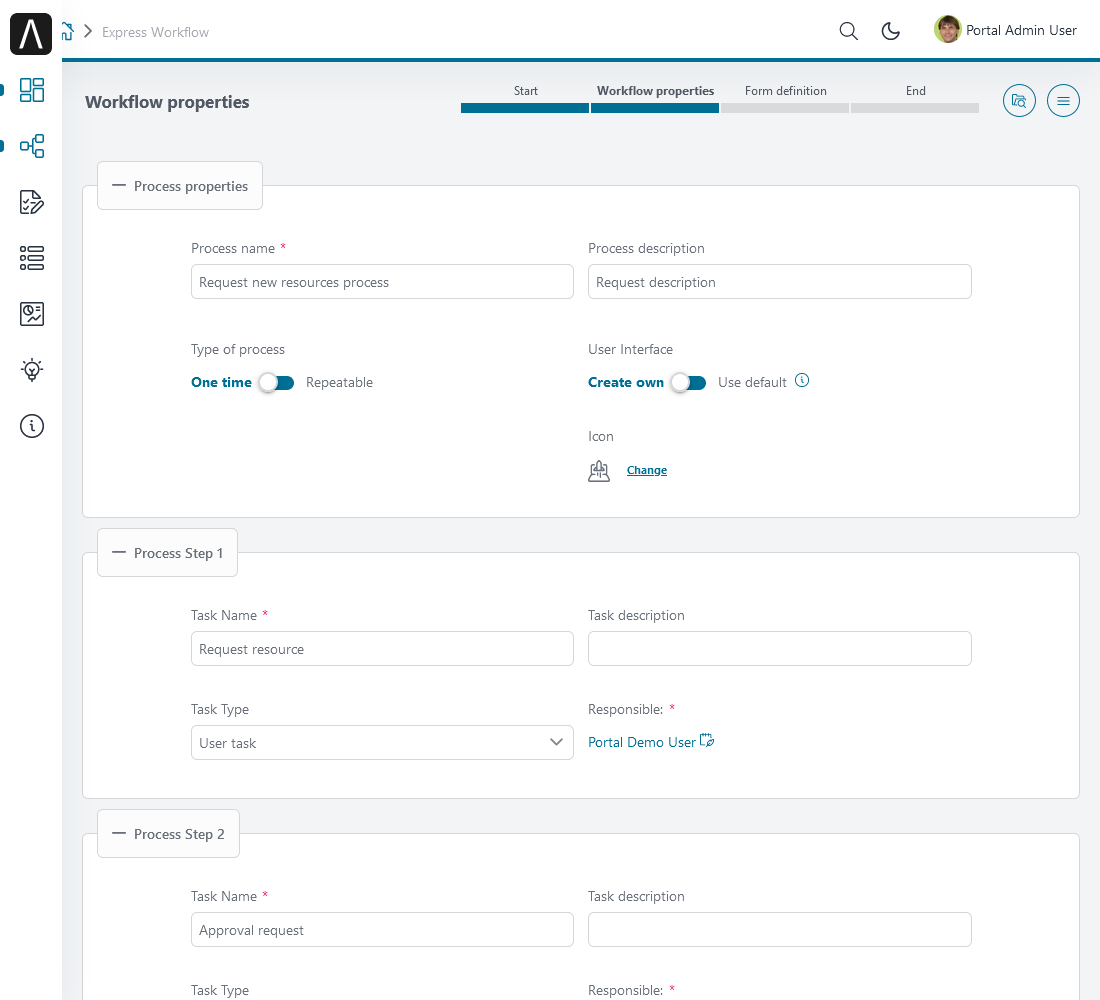Image resolution: width=1100 pixels, height=1000 pixels.
Task: Click the edit icon beside Portal Demo User
Action: (707, 741)
